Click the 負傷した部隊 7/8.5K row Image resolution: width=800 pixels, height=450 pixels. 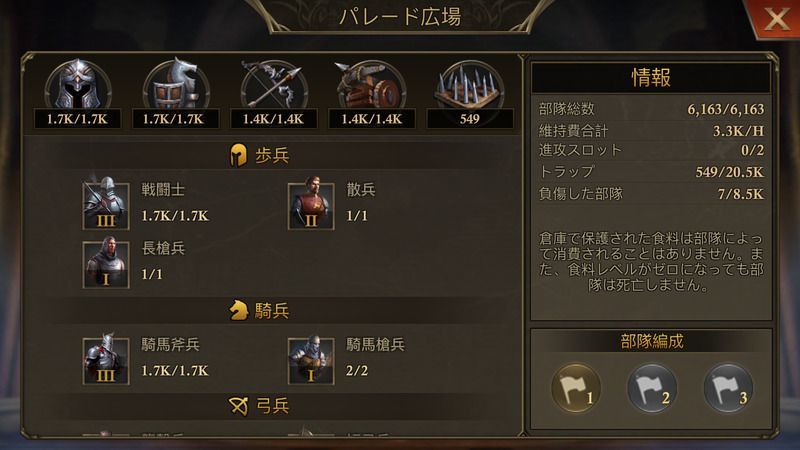[651, 194]
